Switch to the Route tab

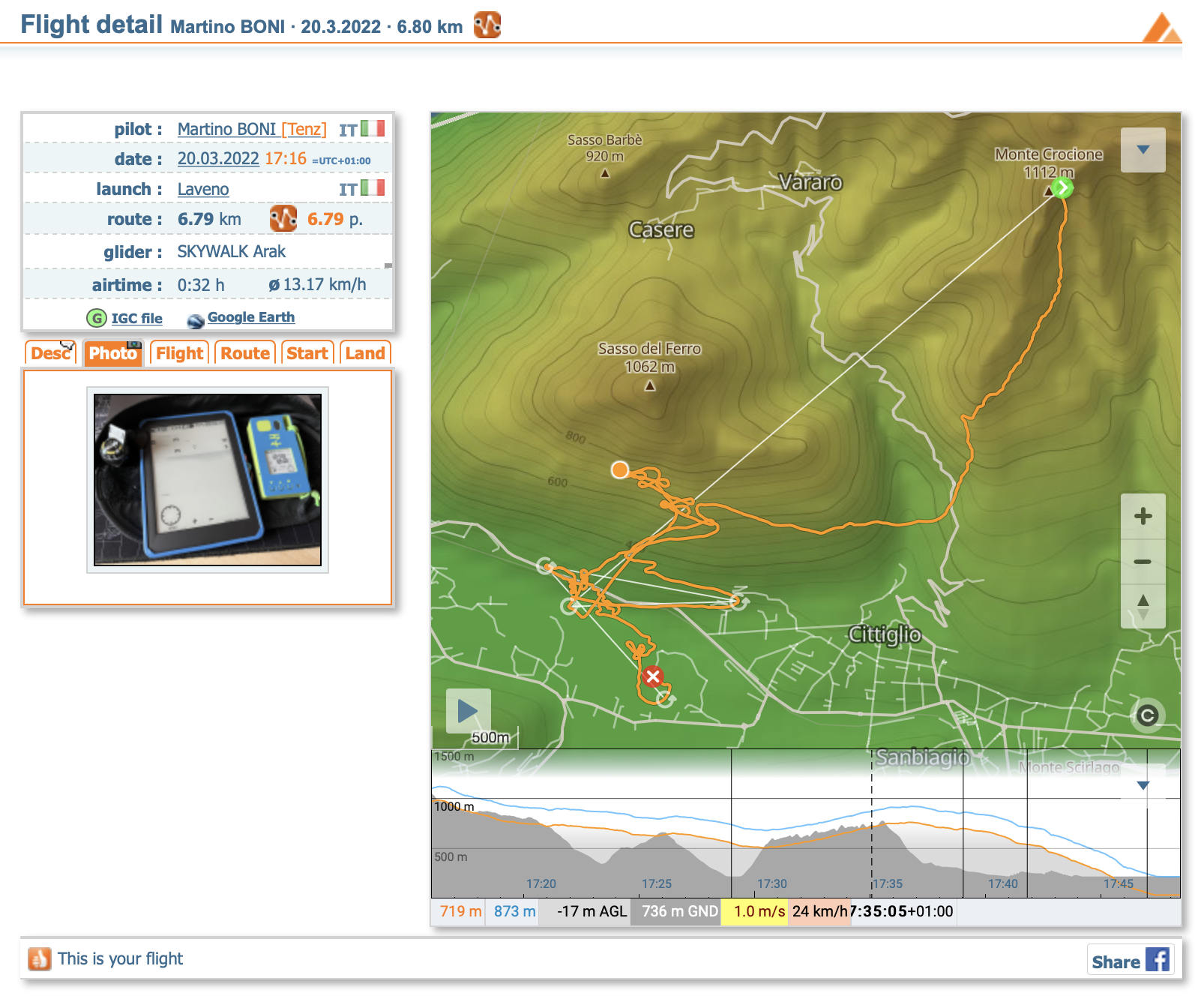pos(245,353)
